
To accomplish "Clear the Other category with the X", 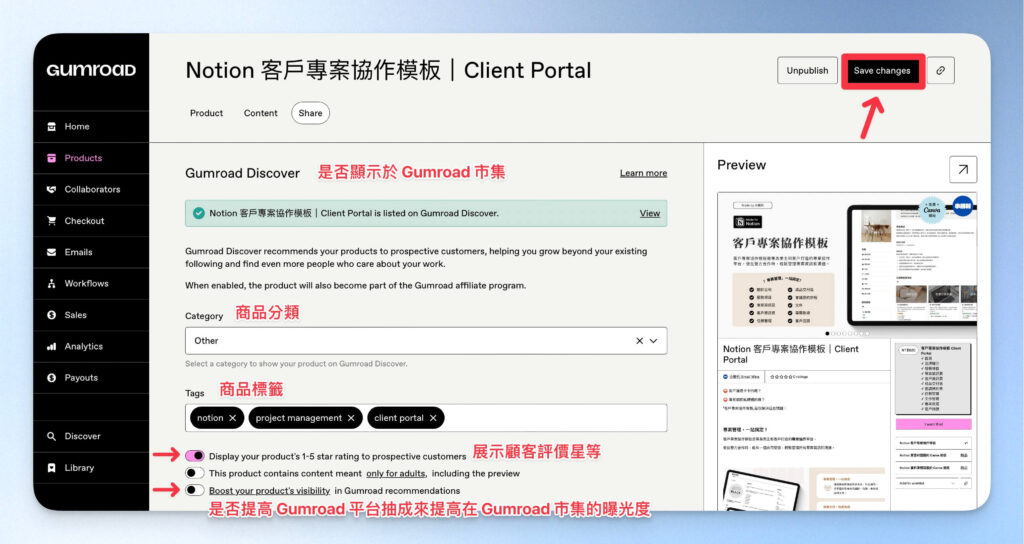I will tap(639, 341).
